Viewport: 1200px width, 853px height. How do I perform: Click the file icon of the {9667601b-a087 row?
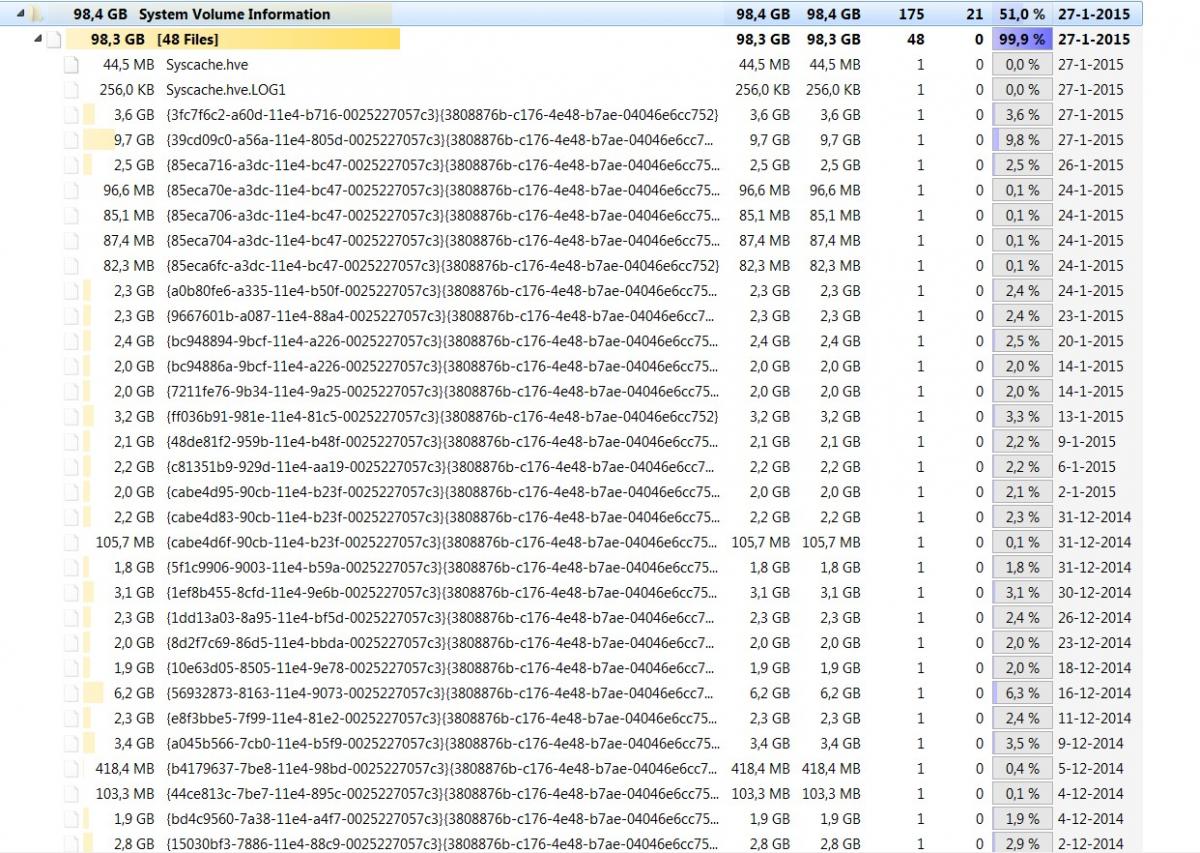coord(70,316)
